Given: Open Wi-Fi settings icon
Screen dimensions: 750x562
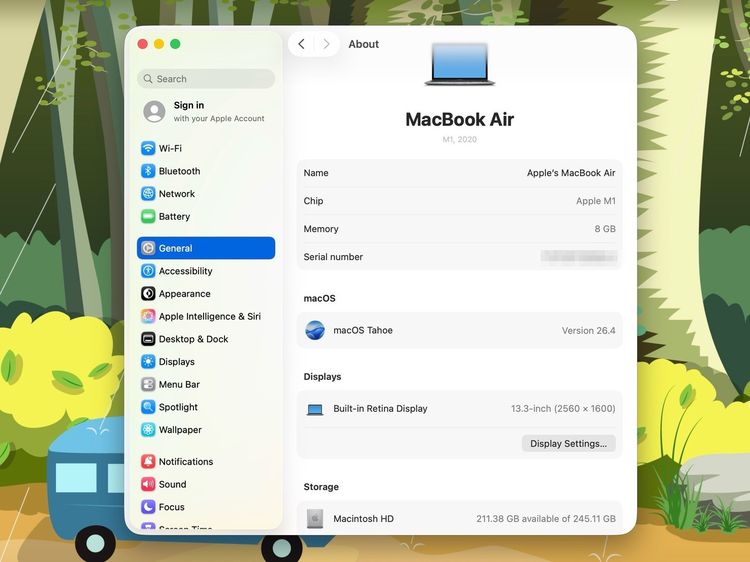Looking at the screenshot, I should coord(148,148).
